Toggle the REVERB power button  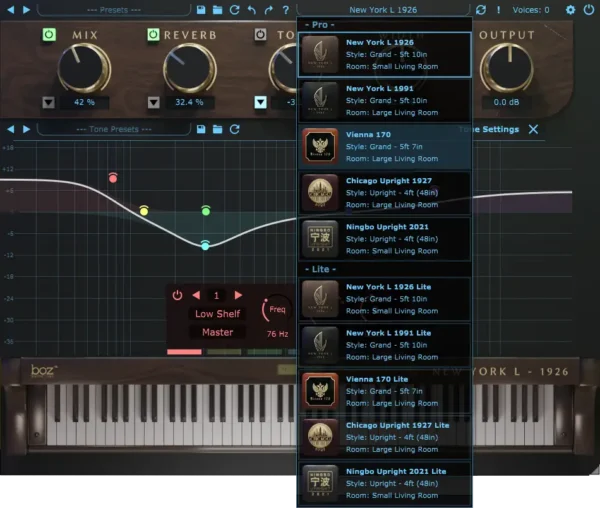tap(153, 35)
